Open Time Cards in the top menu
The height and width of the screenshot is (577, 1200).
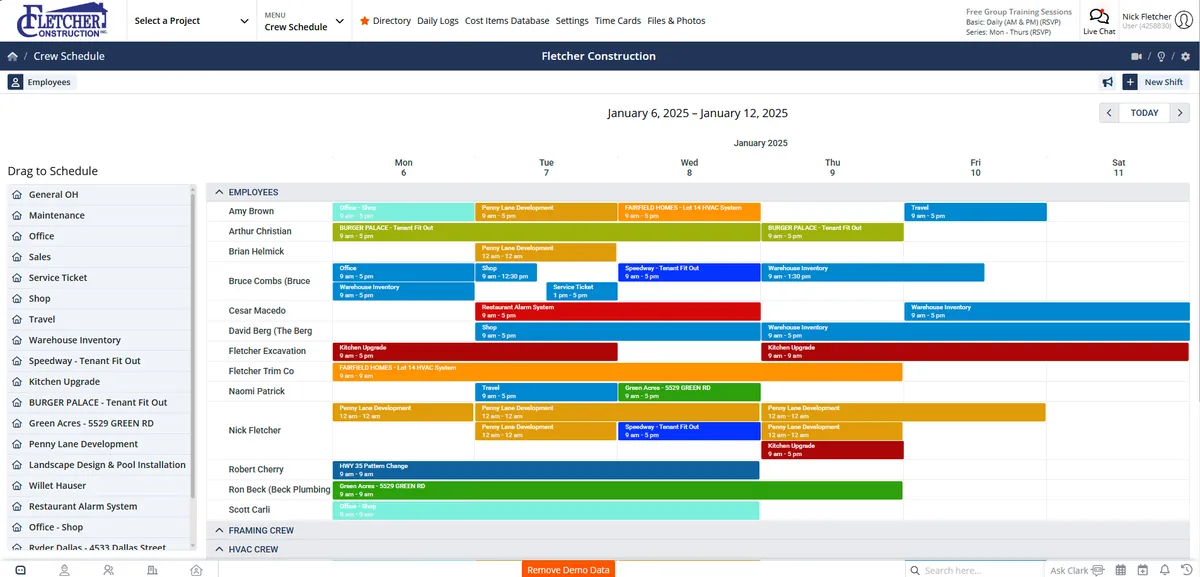click(x=618, y=20)
